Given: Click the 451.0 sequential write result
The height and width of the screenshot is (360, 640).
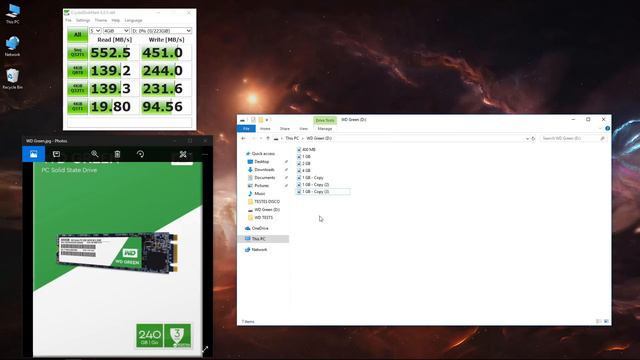Looking at the screenshot, I should (x=166, y=53).
